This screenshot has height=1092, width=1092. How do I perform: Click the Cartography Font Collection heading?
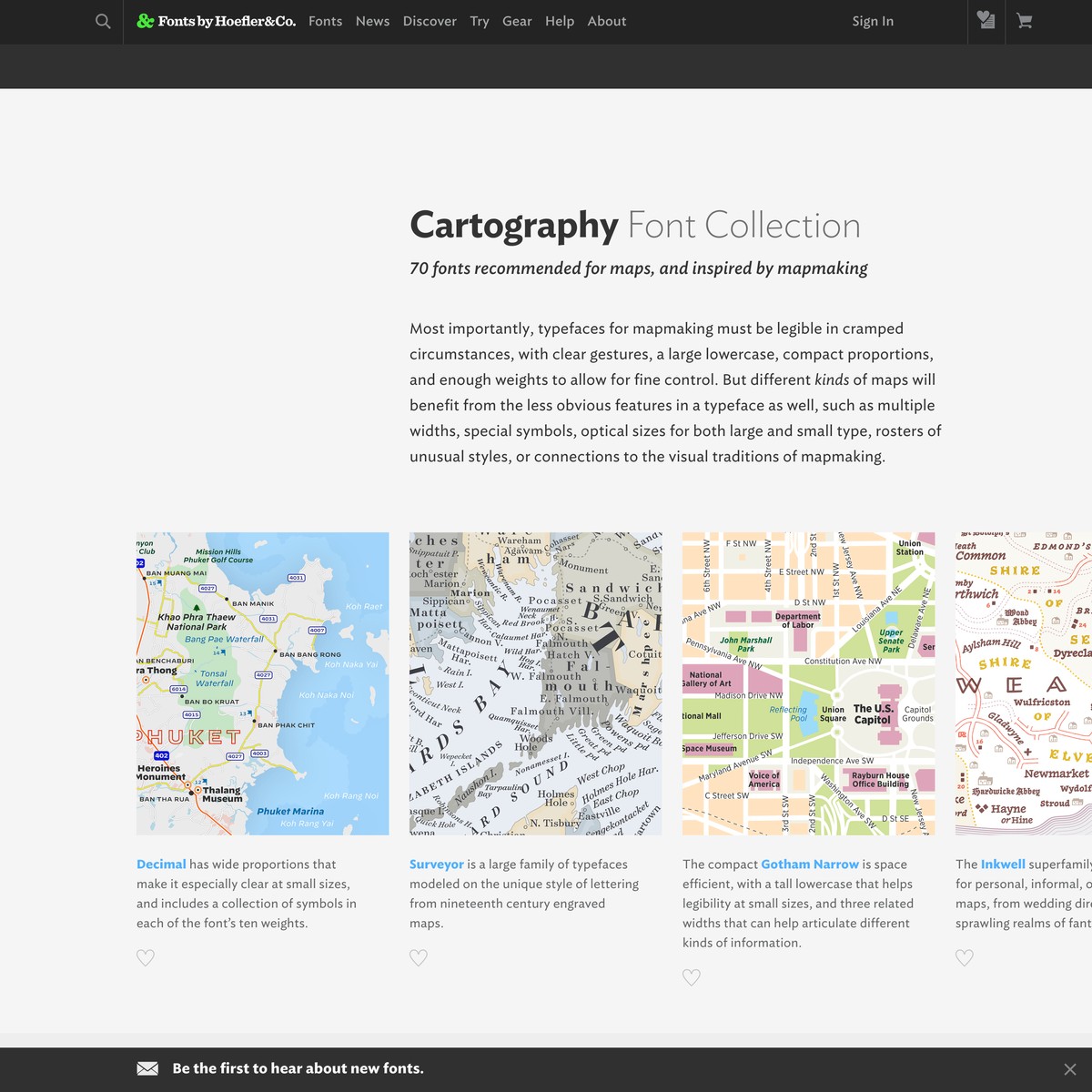pos(635,226)
